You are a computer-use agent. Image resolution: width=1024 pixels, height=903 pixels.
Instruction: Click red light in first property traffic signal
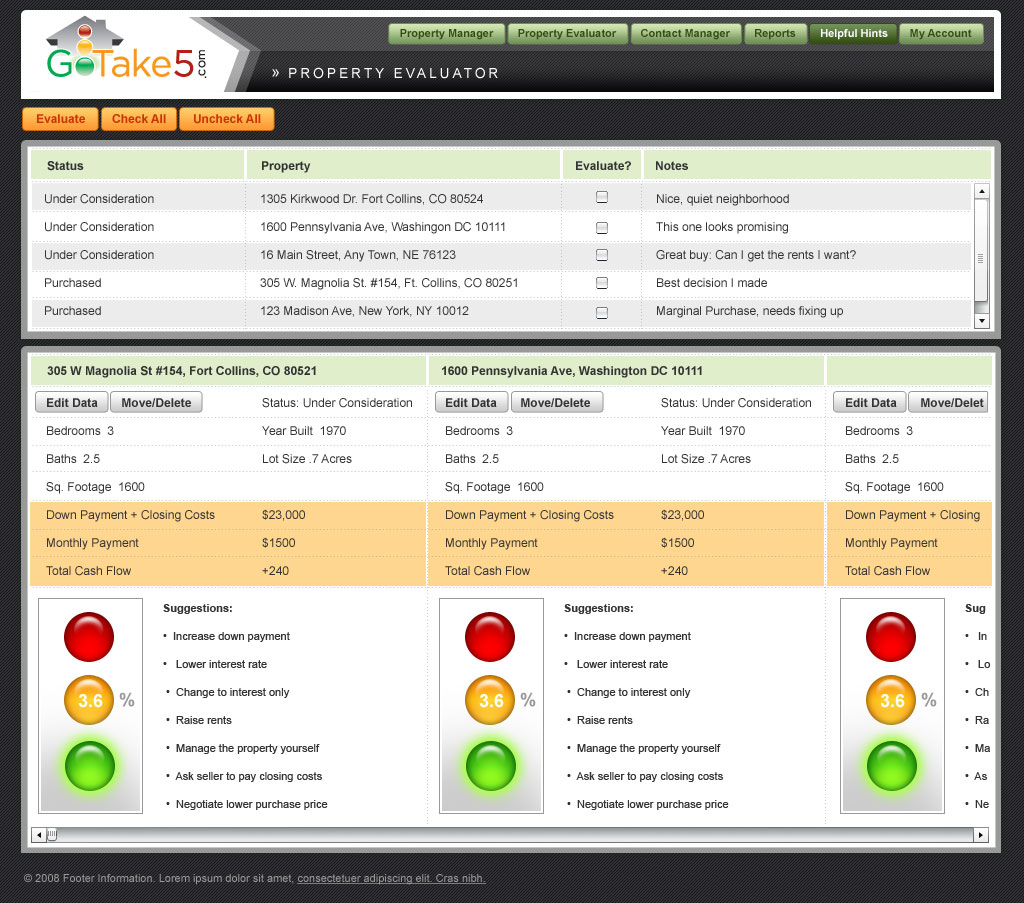click(90, 637)
